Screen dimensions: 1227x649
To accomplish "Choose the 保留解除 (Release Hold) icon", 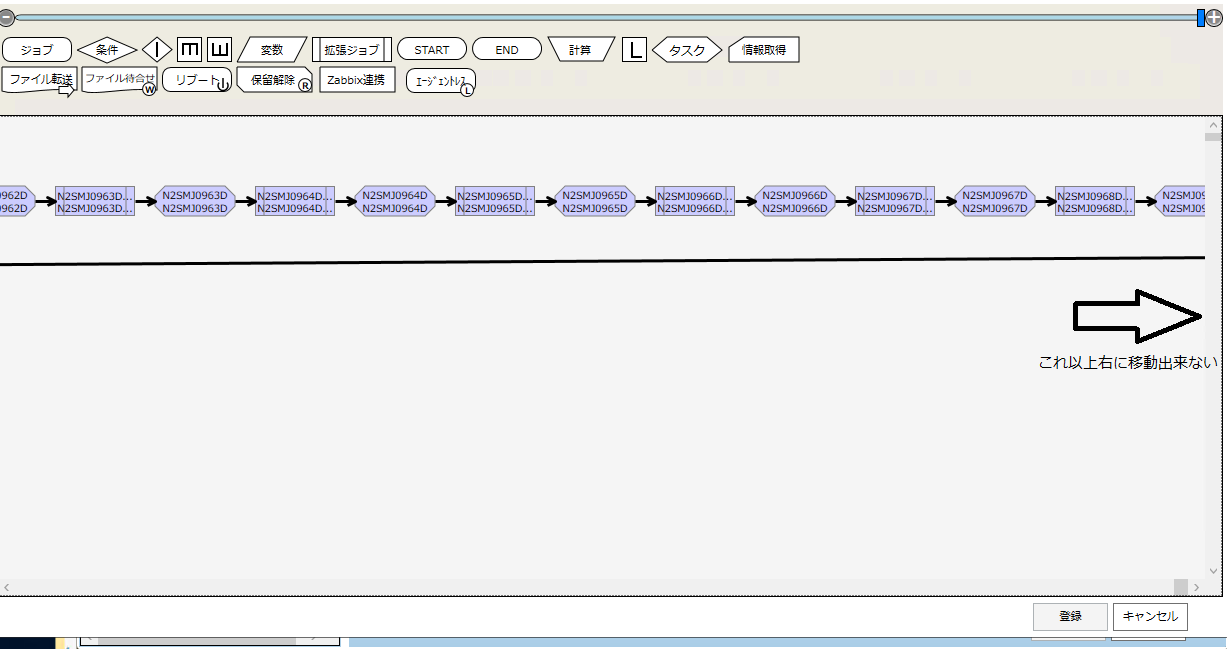I will [x=274, y=81].
